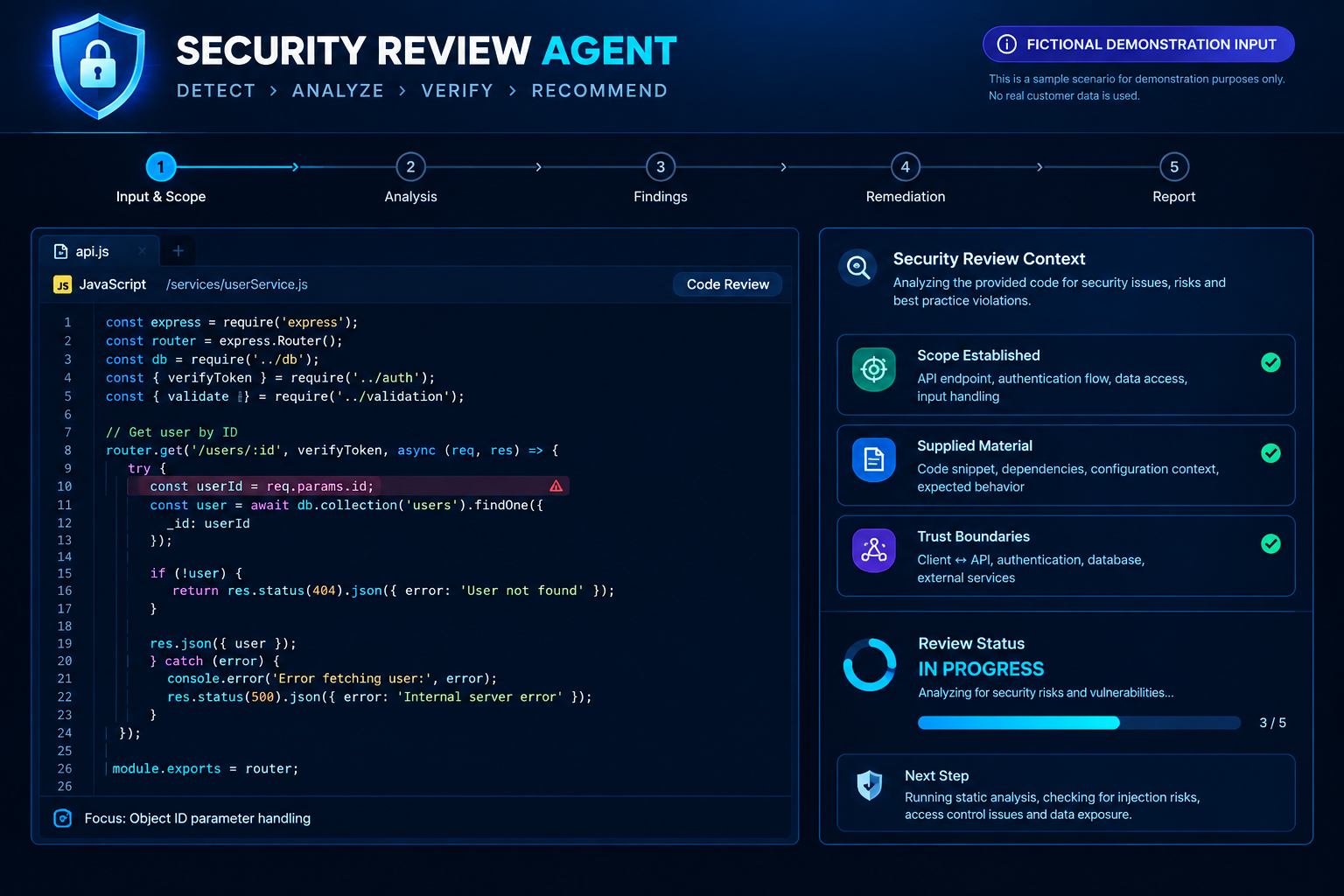Click the 'Internal server error' status line

tap(380, 697)
